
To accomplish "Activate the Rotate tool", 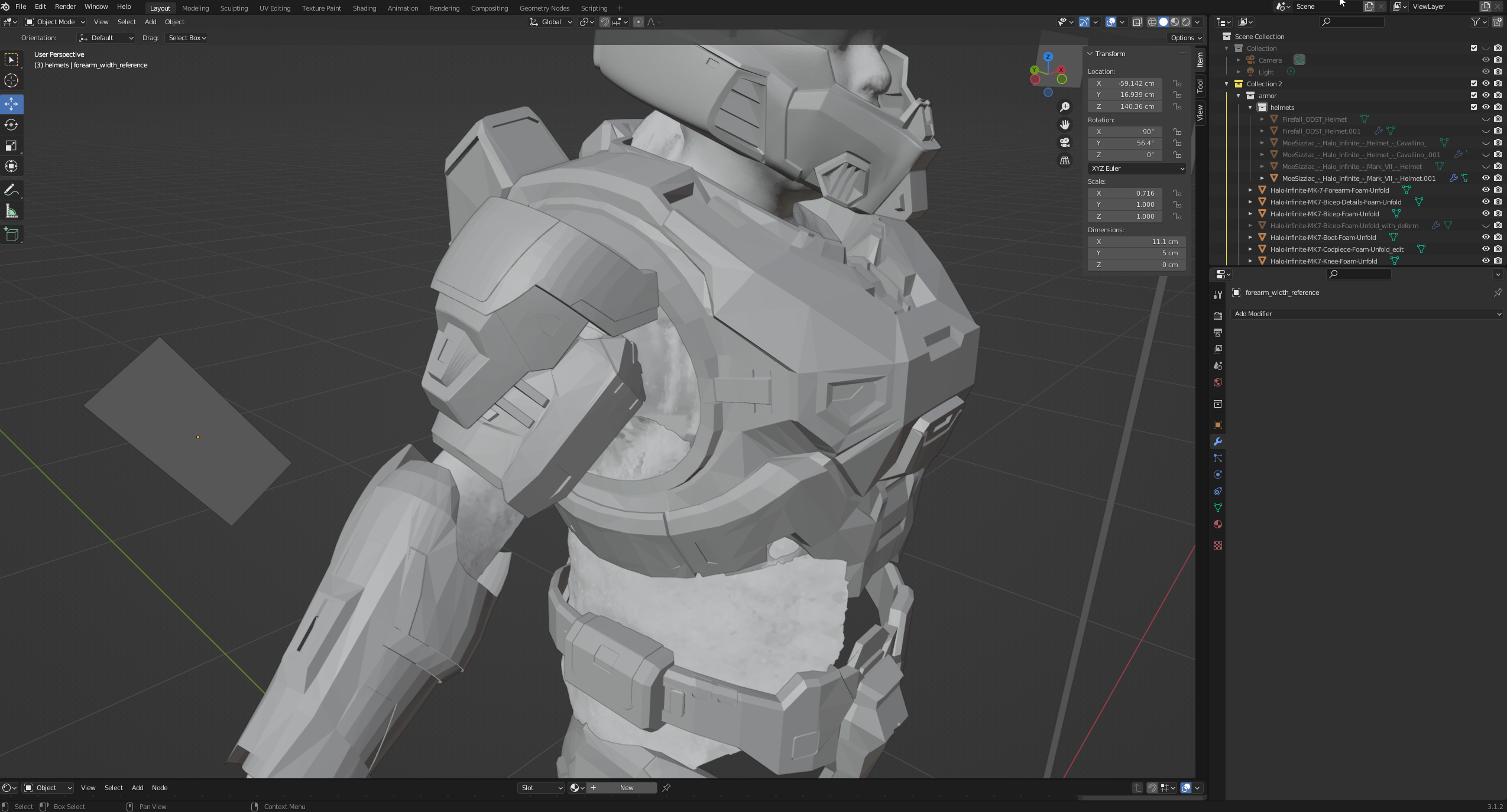I will tap(11, 125).
